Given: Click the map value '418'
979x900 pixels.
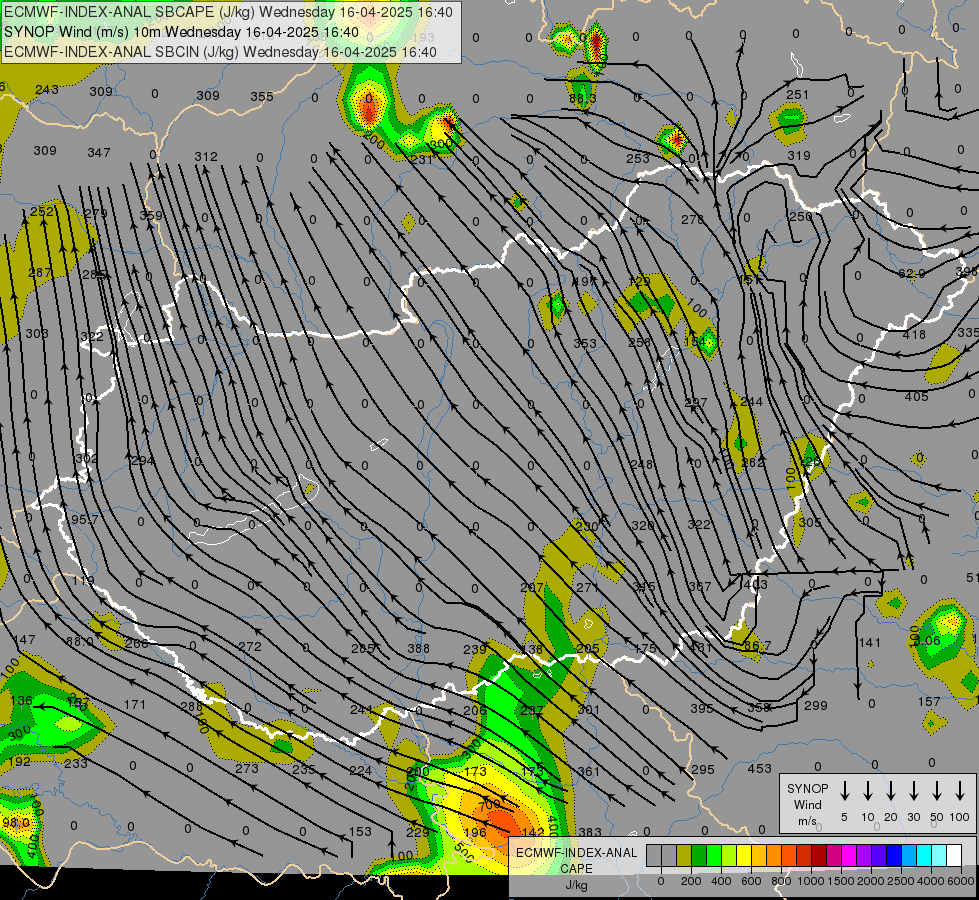Looking at the screenshot, I should pos(914,335).
